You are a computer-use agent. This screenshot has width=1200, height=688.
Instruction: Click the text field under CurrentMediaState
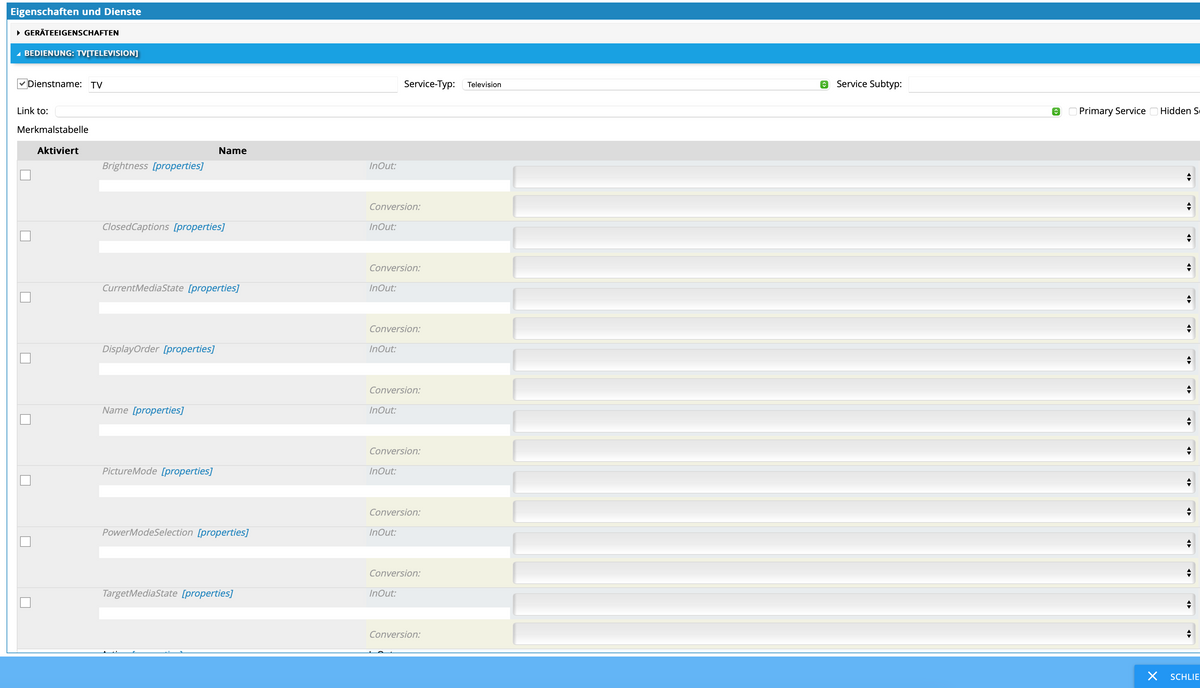tap(304, 307)
